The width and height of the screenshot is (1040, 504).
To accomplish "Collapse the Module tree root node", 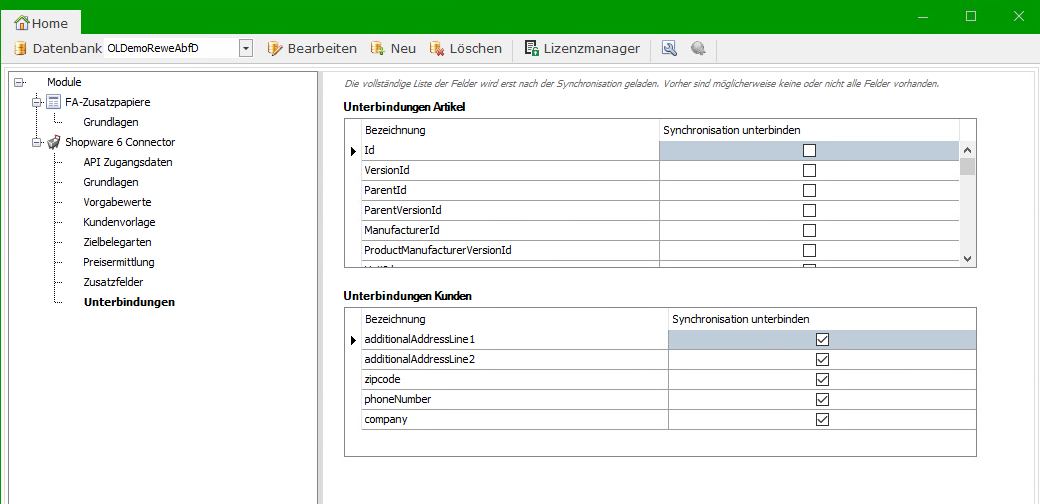I will tap(19, 82).
